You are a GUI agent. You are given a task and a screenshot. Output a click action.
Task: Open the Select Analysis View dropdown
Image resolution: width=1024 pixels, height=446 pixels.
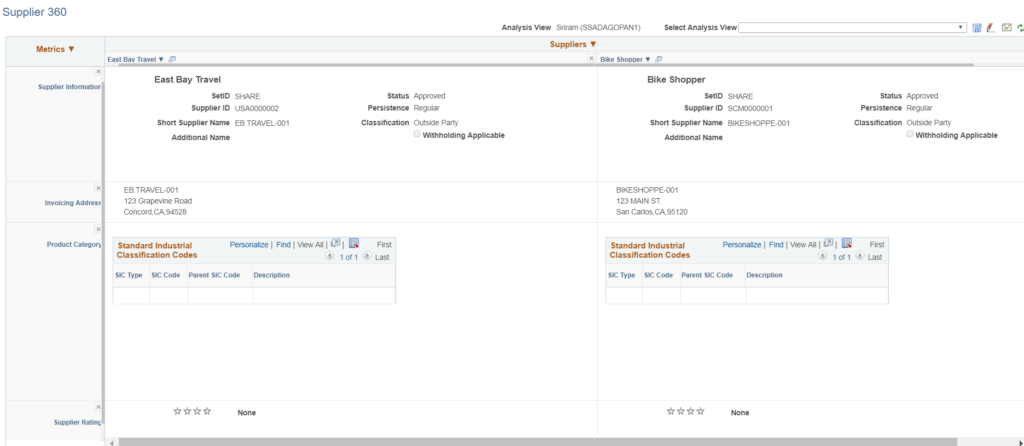852,27
